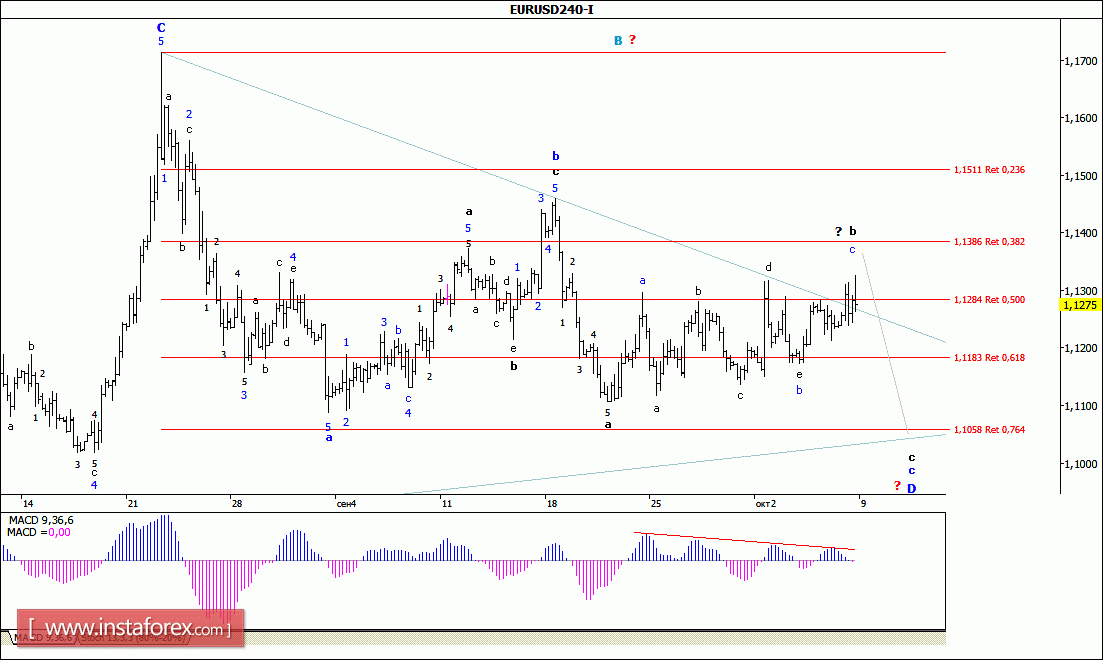Screen dimensions: 1103x660
Task: Click the 21 date marker on time axis
Action: [133, 503]
